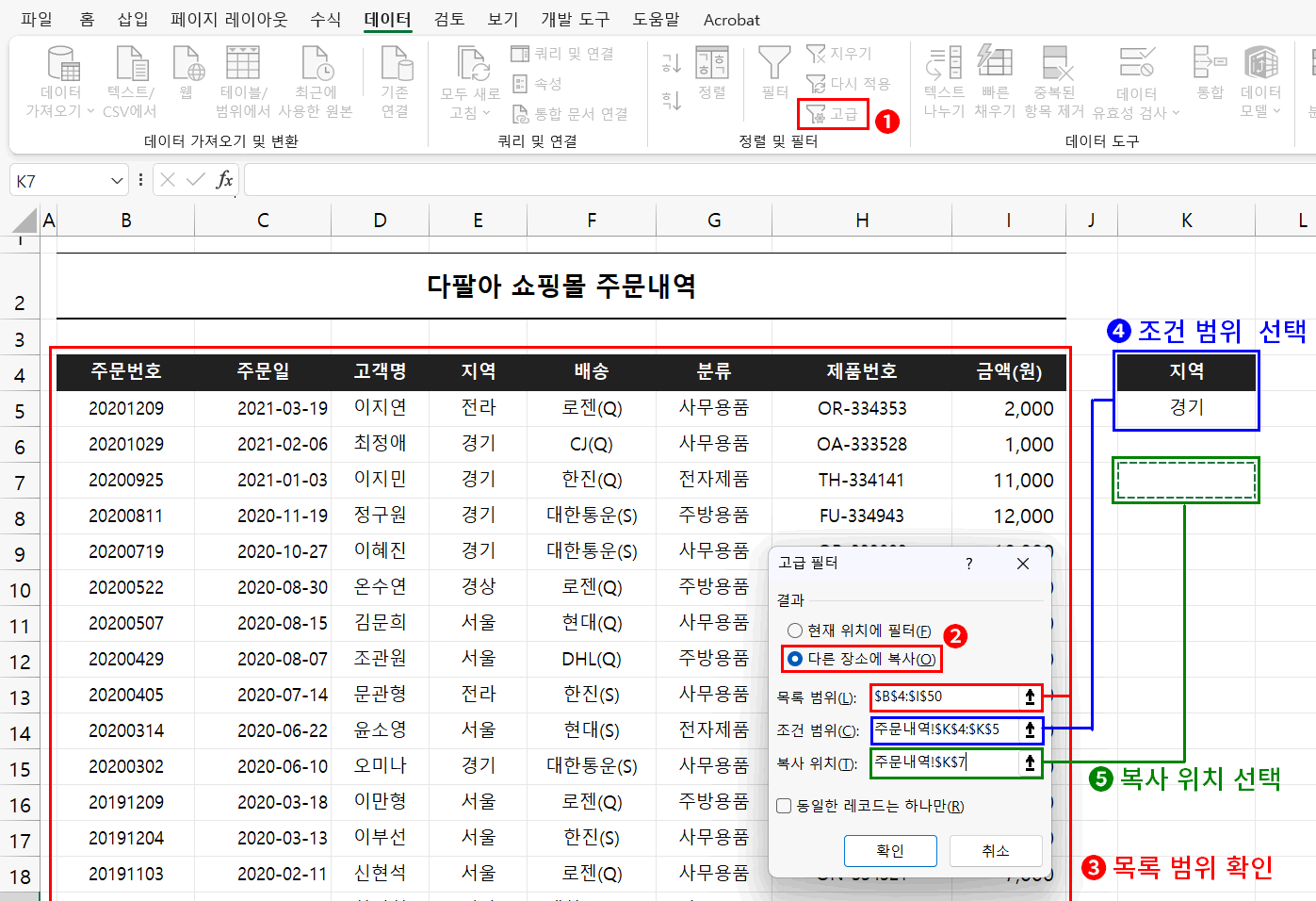The width and height of the screenshot is (1316, 901).
Task: Switch to the Acrobat tab
Action: (731, 19)
